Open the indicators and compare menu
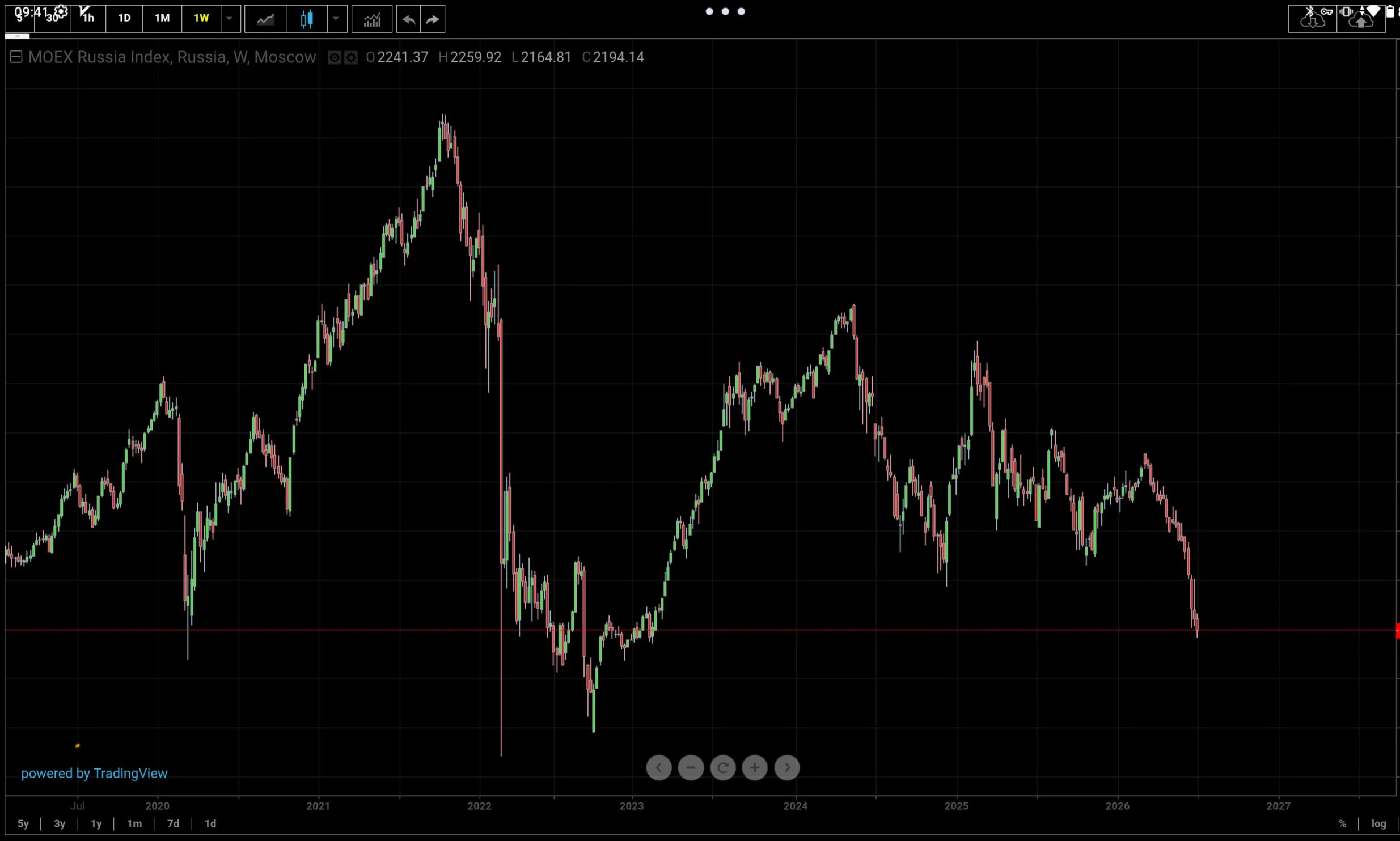1400x841 pixels. [371, 19]
